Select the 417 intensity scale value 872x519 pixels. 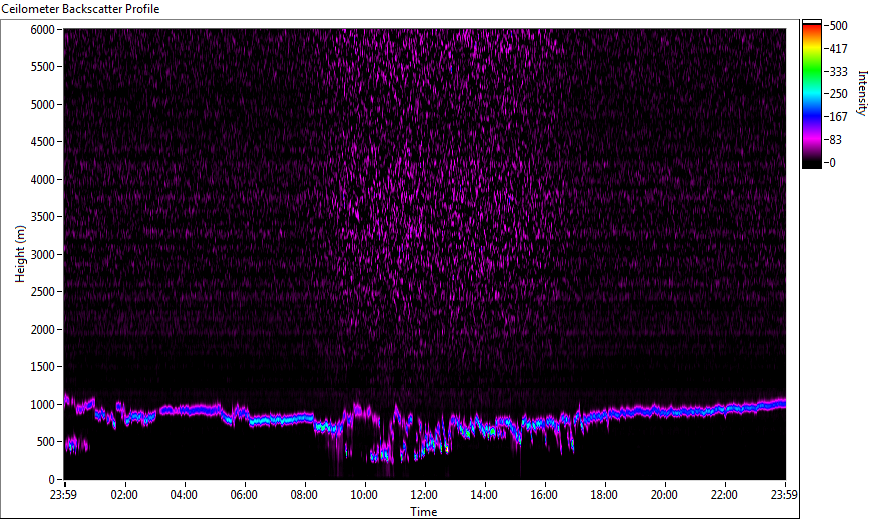point(838,48)
